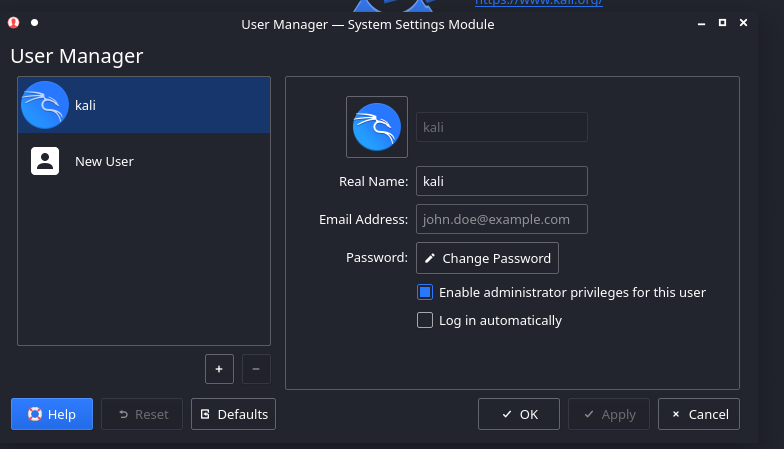Image resolution: width=784 pixels, height=449 pixels.
Task: Open Help with the lifebuoy button
Action: (51, 414)
